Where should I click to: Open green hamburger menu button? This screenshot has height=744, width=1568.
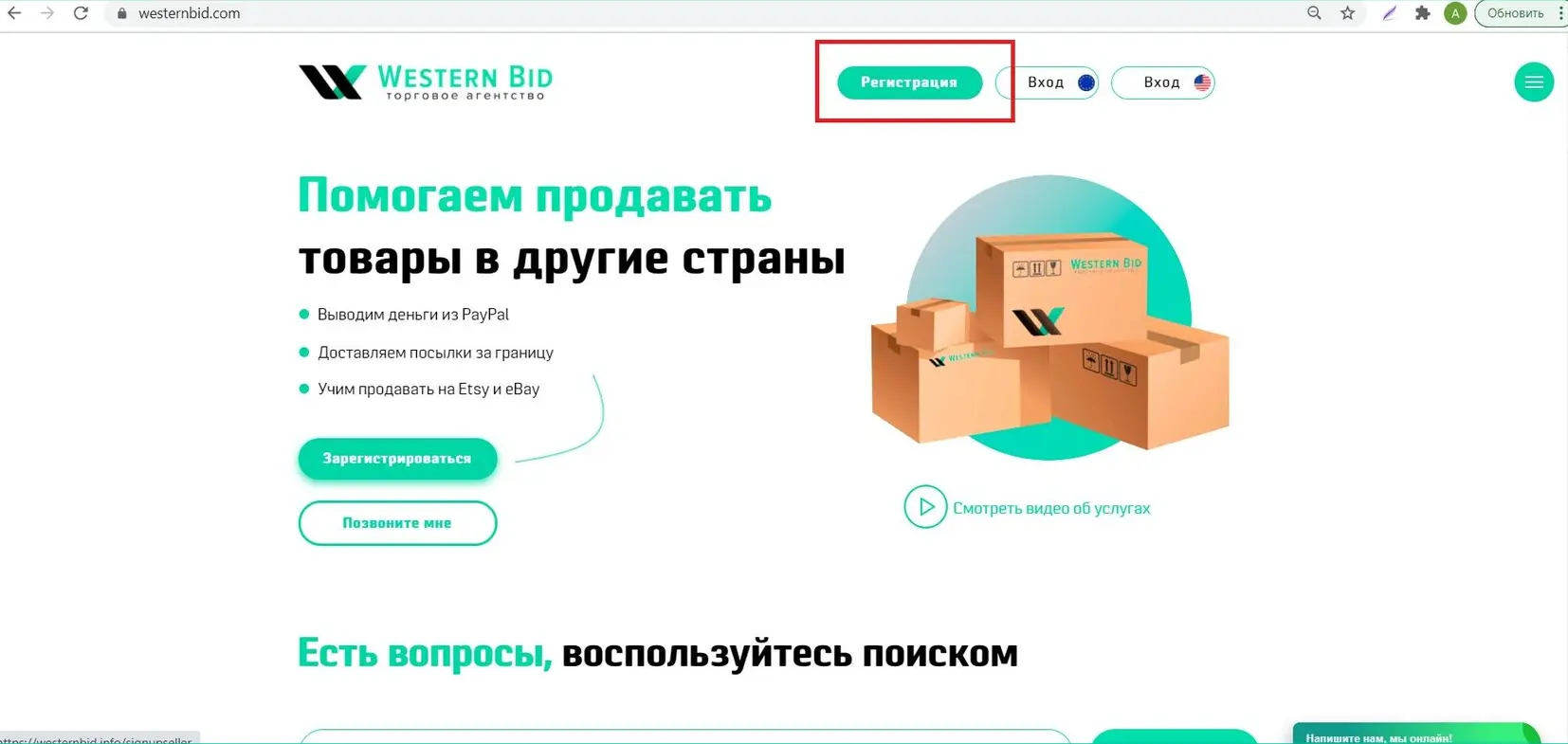pyautogui.click(x=1533, y=82)
